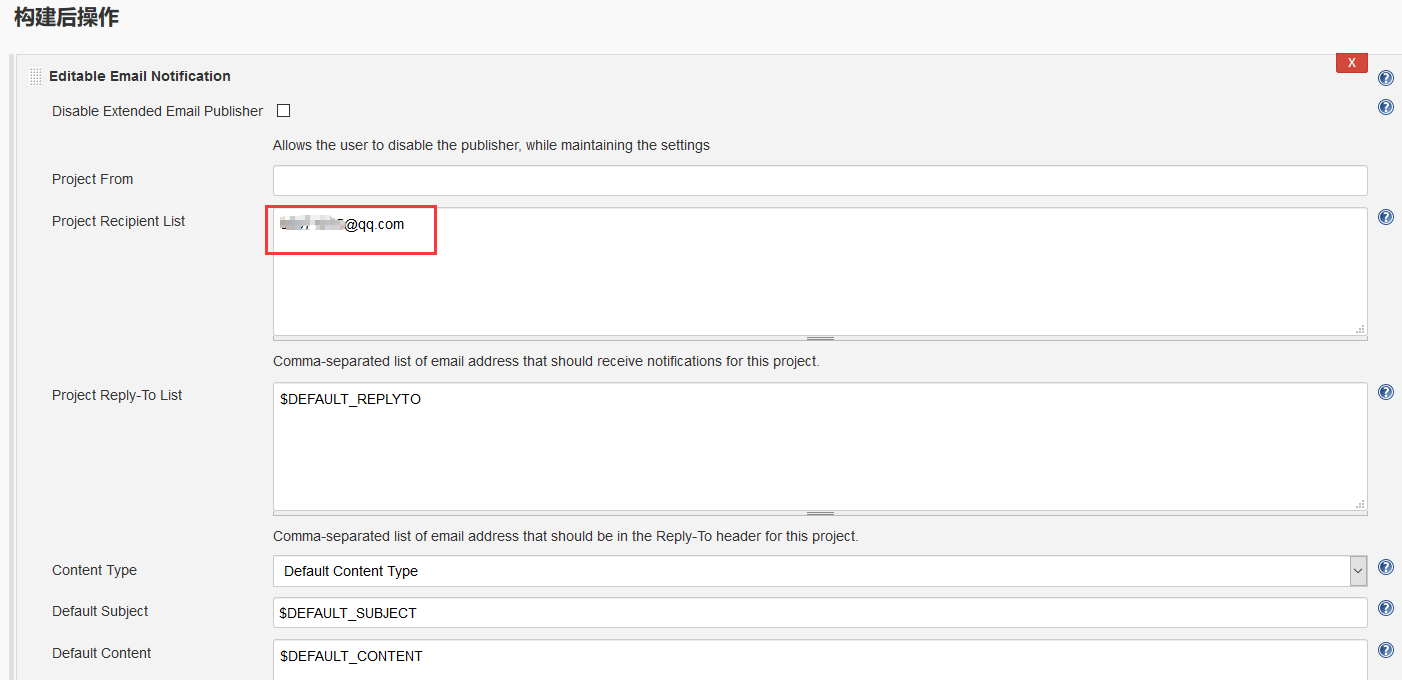This screenshot has width=1402, height=680.
Task: Show help for Project Reply-To List
Action: click(x=1386, y=392)
